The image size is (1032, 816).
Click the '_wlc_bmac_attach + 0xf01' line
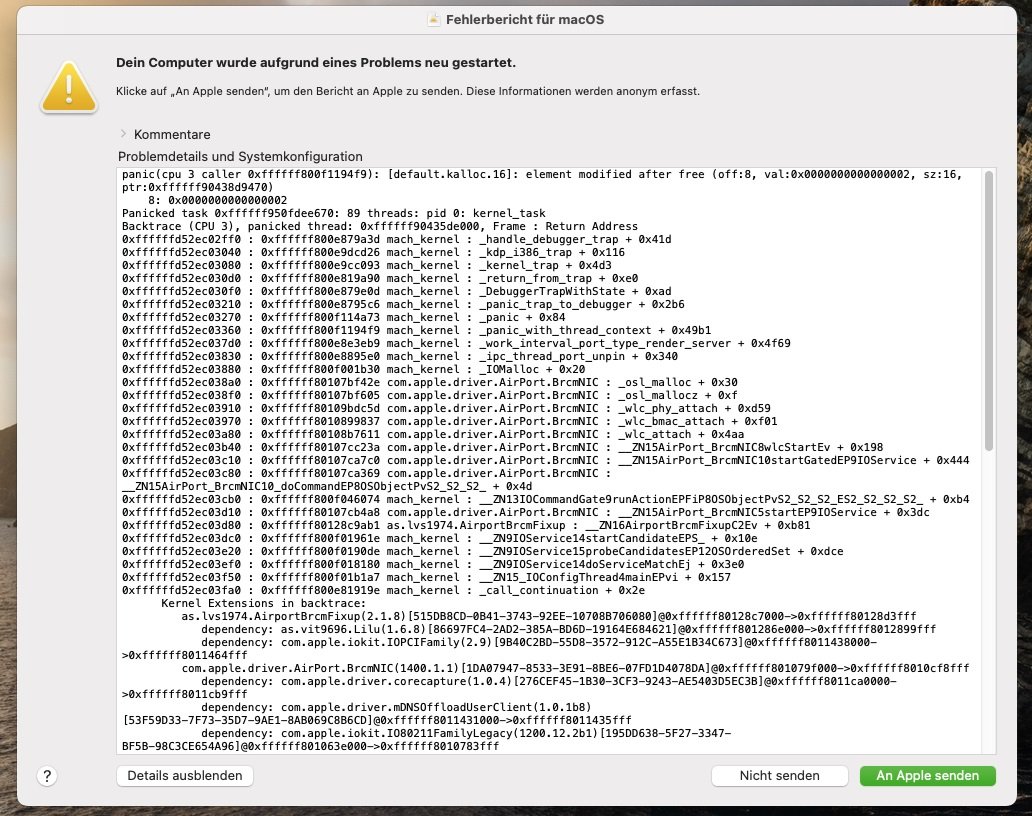pyautogui.click(x=450, y=421)
